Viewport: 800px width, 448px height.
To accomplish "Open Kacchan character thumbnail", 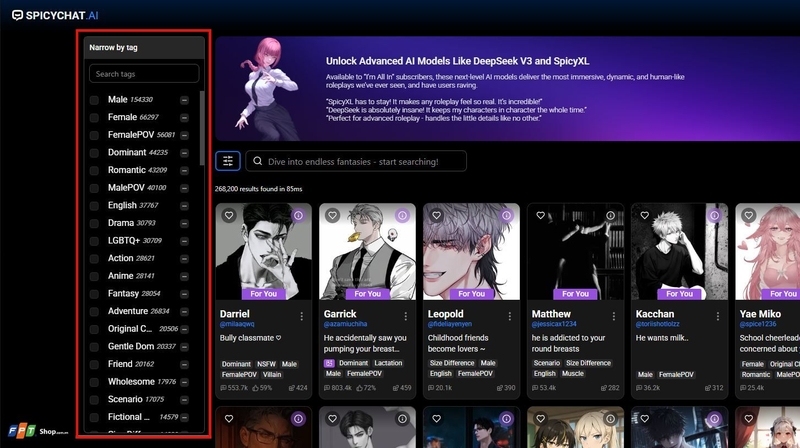I will (x=680, y=251).
